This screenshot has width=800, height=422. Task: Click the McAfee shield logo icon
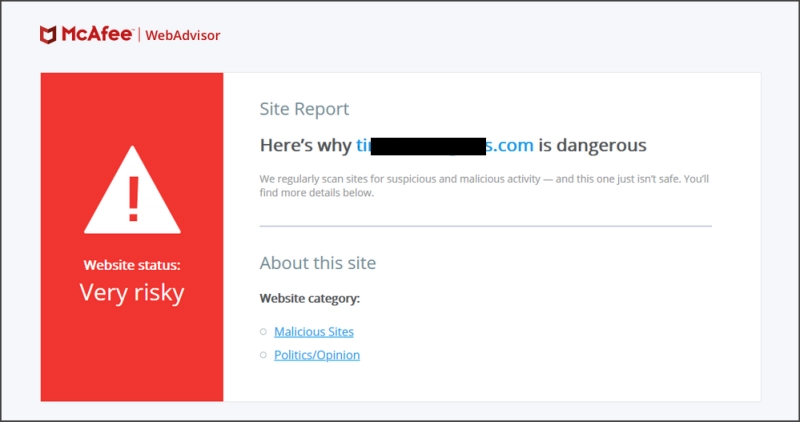point(48,35)
